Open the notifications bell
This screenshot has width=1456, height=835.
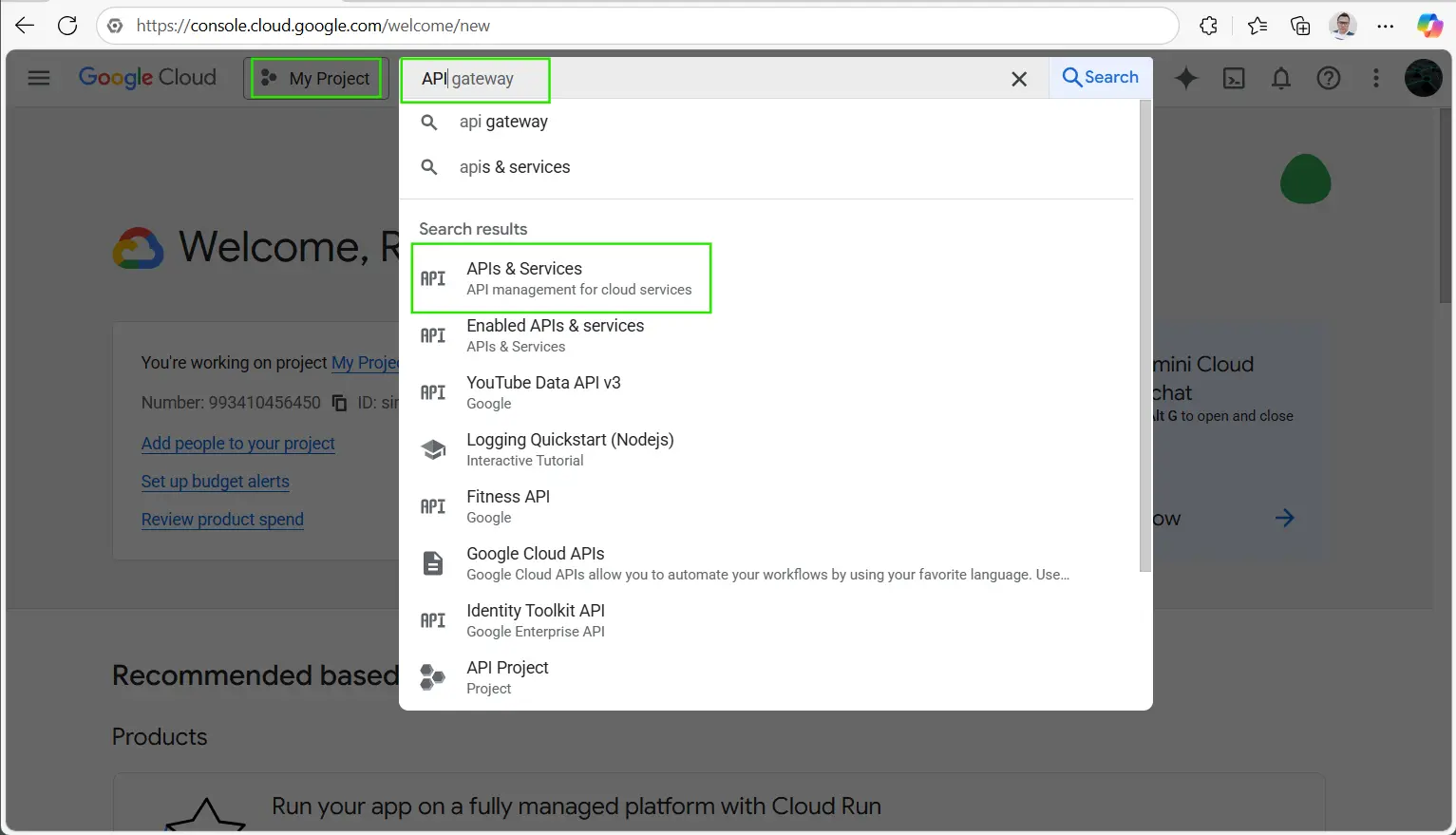click(x=1280, y=78)
